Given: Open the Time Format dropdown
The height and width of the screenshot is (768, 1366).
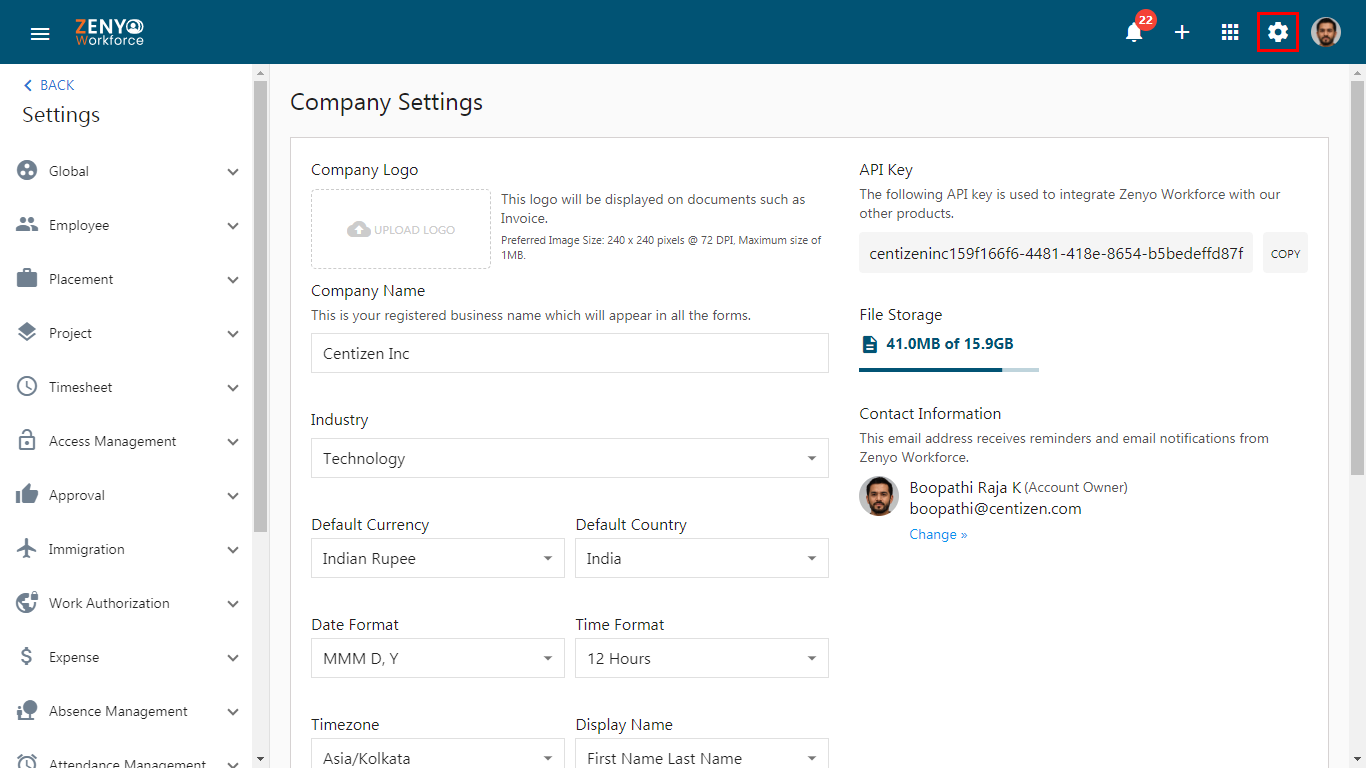Looking at the screenshot, I should (702, 658).
